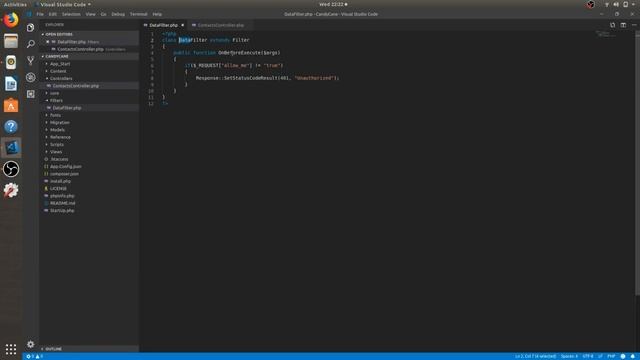Viewport: 640px width, 360px height.
Task: Launch Firefox from the dock
Action: (x=11, y=20)
